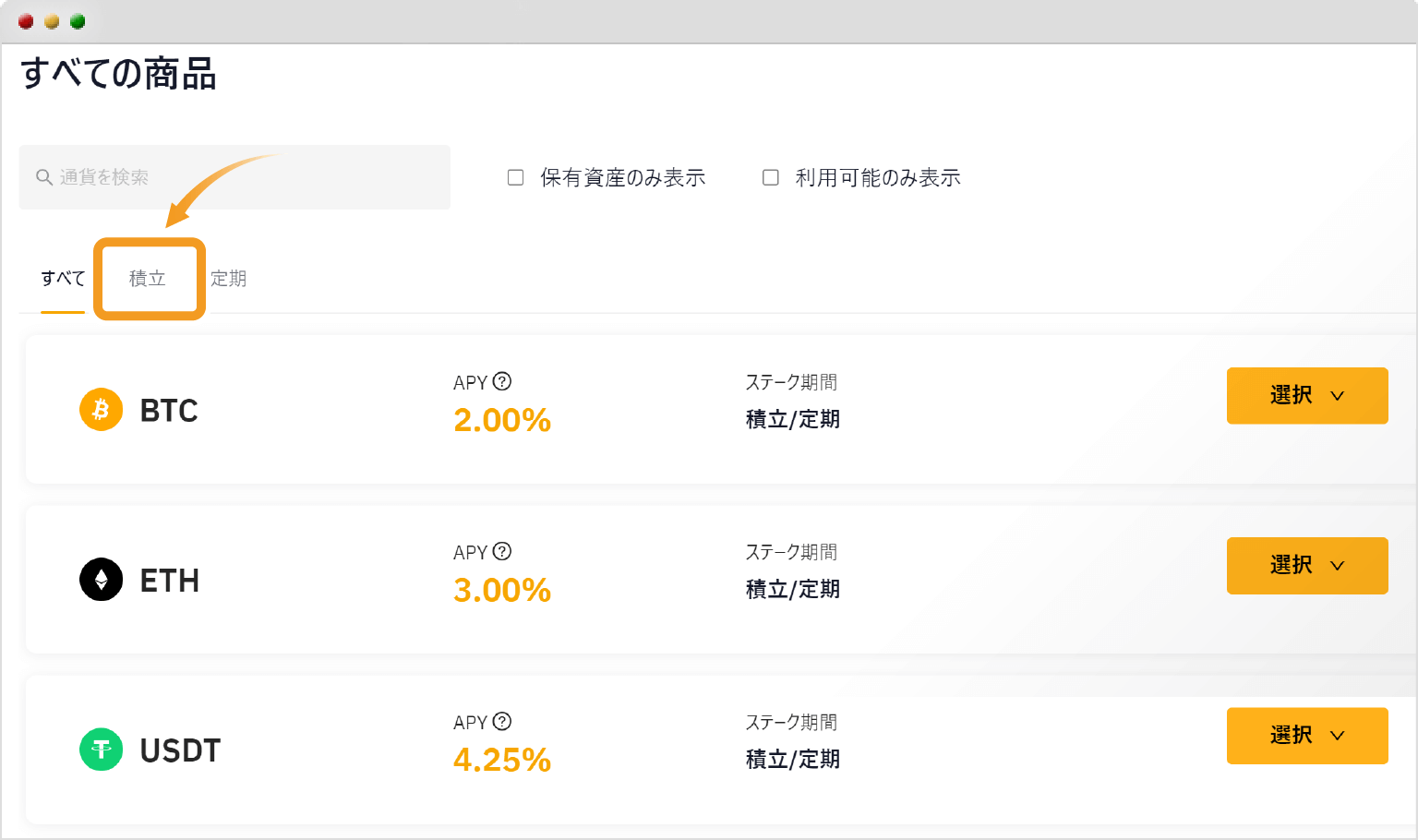Enable 保有資産のみ表示 checkbox
This screenshot has width=1418, height=840.
point(516,177)
